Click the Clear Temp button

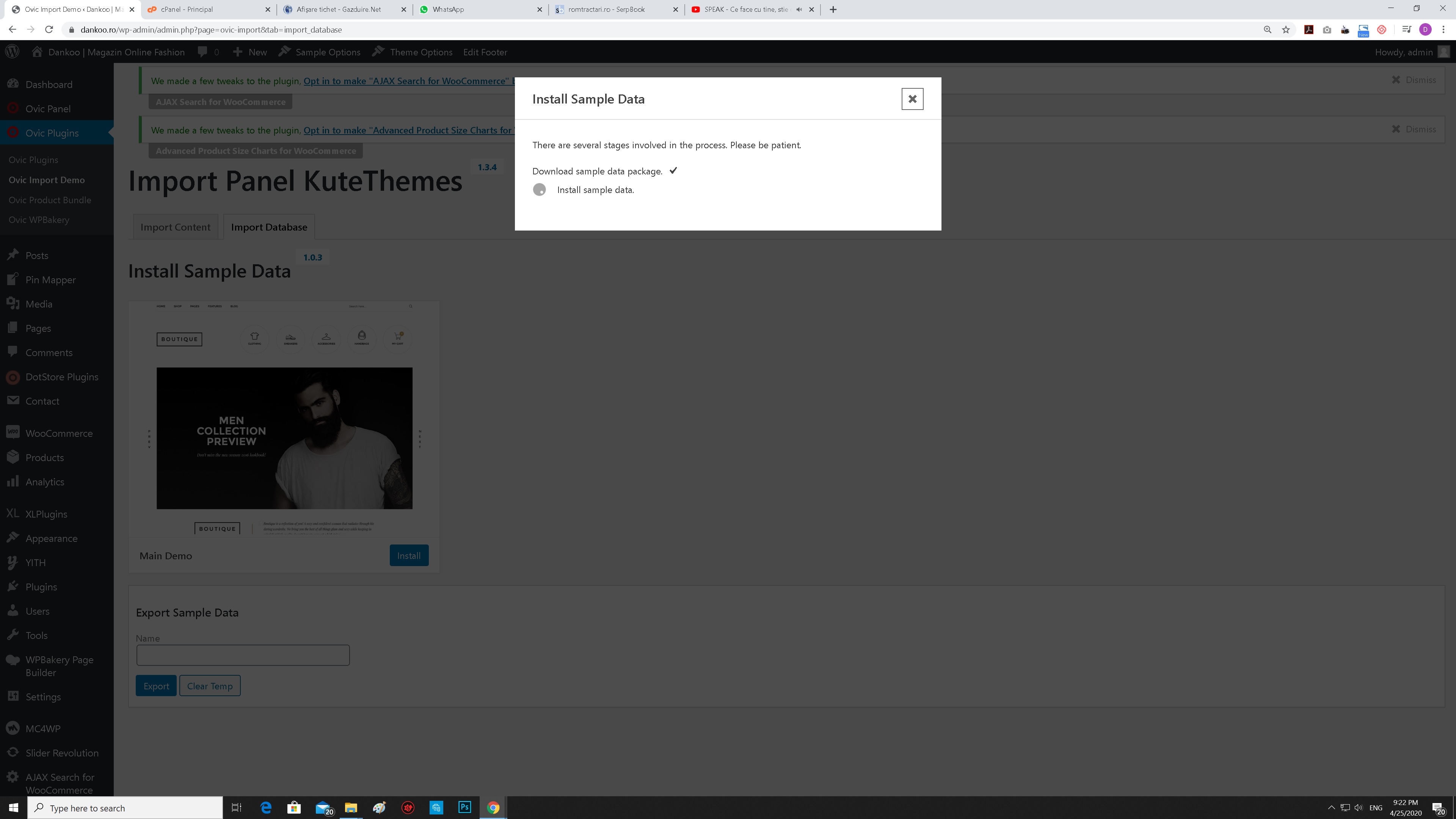210,686
